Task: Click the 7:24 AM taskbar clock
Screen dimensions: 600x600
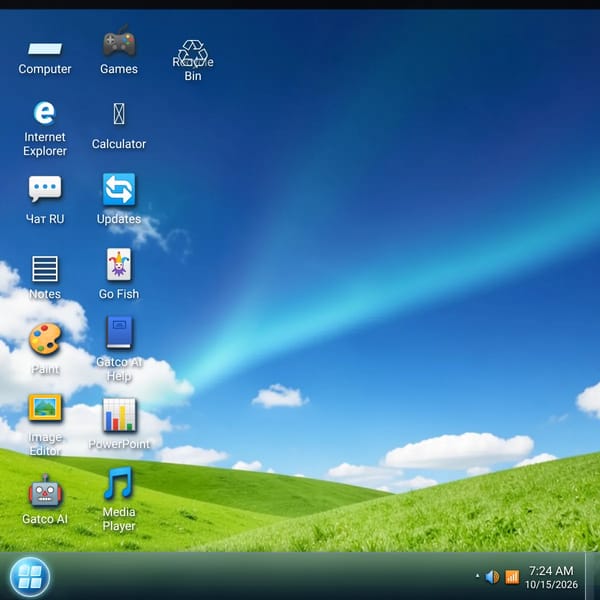Action: tap(551, 571)
